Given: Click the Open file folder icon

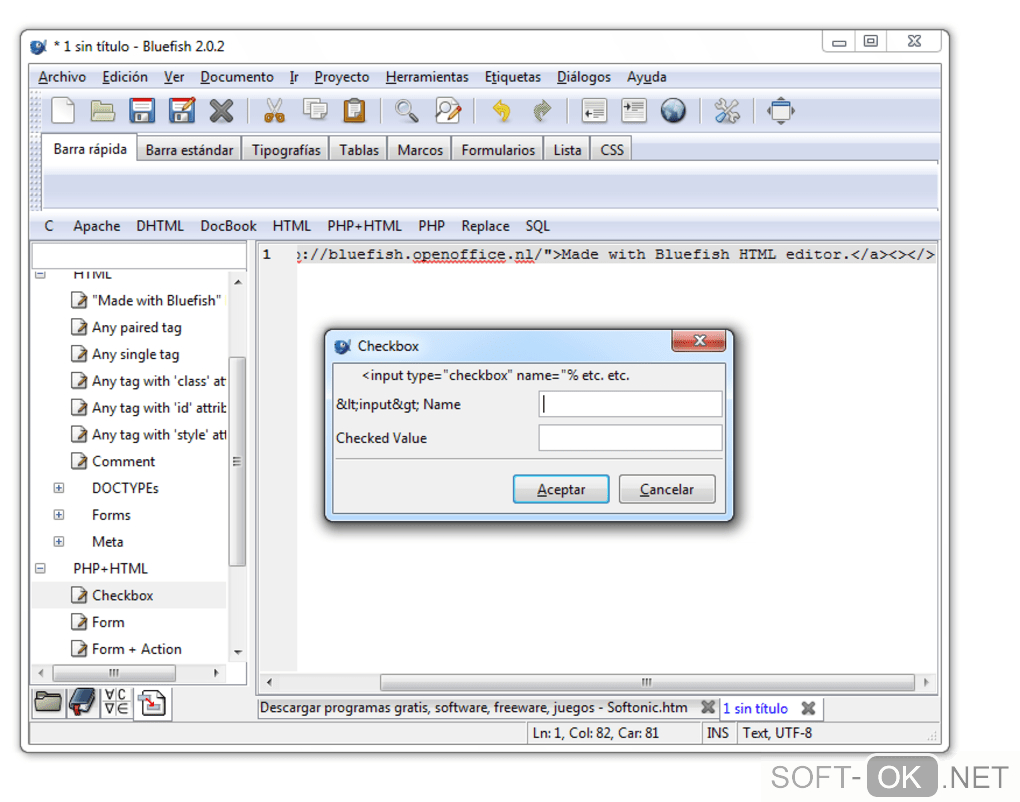Looking at the screenshot, I should point(102,111).
